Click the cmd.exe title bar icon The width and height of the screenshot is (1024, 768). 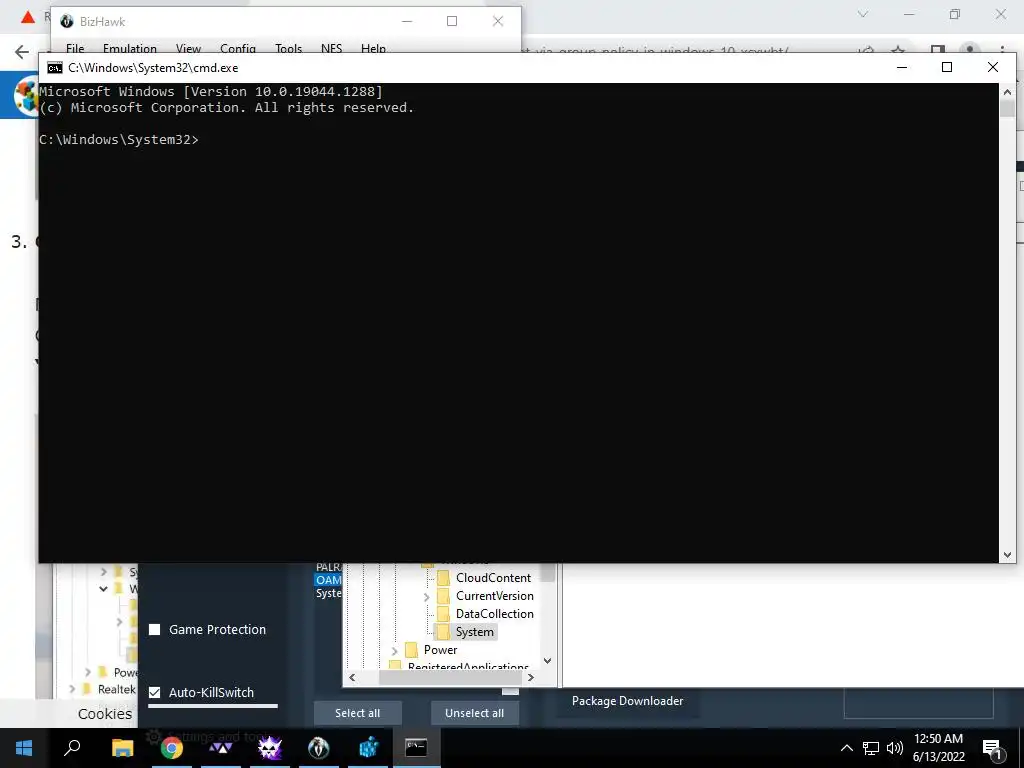[x=55, y=68]
